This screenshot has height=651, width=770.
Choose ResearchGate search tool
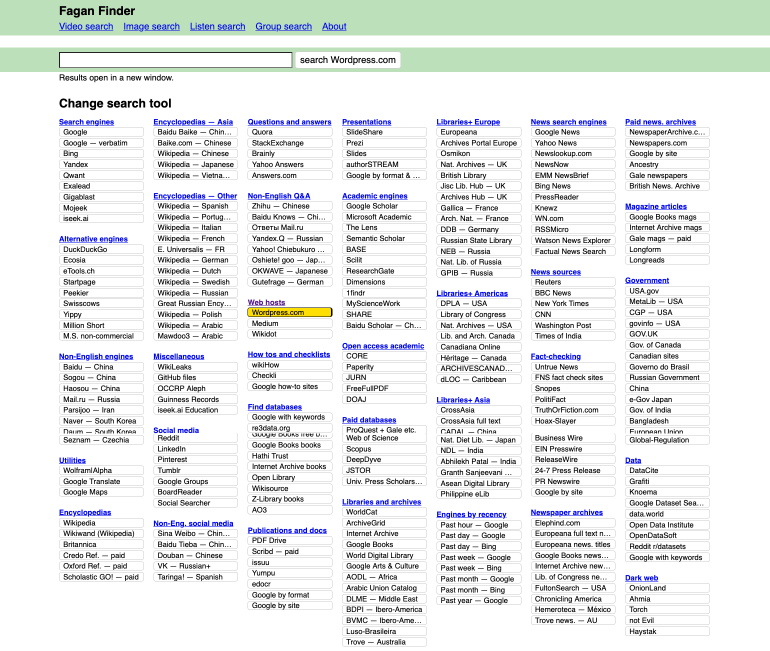[x=385, y=271]
